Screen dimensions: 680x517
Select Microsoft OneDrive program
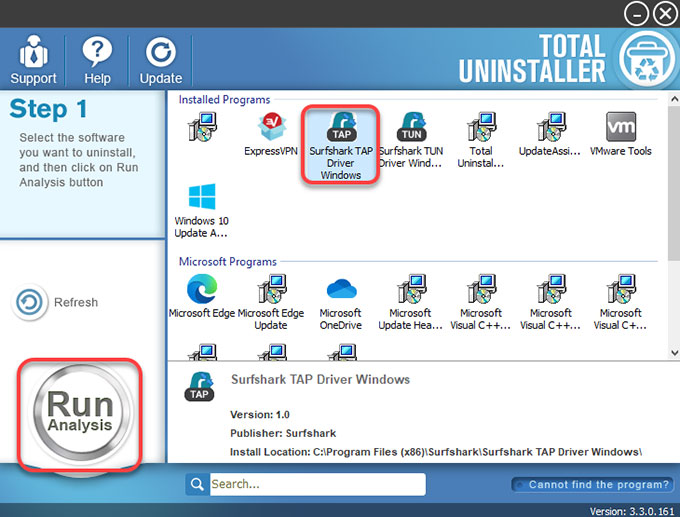coord(341,302)
